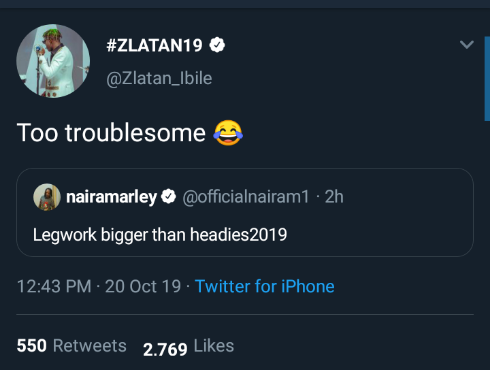
Task: Click the #ZLATAN19 display name
Action: pyautogui.click(x=154, y=45)
